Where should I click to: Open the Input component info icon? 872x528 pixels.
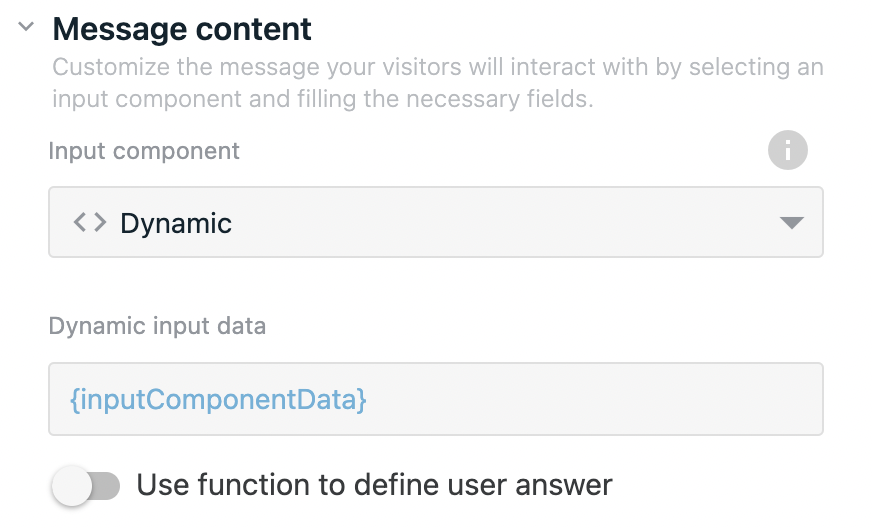pos(787,150)
